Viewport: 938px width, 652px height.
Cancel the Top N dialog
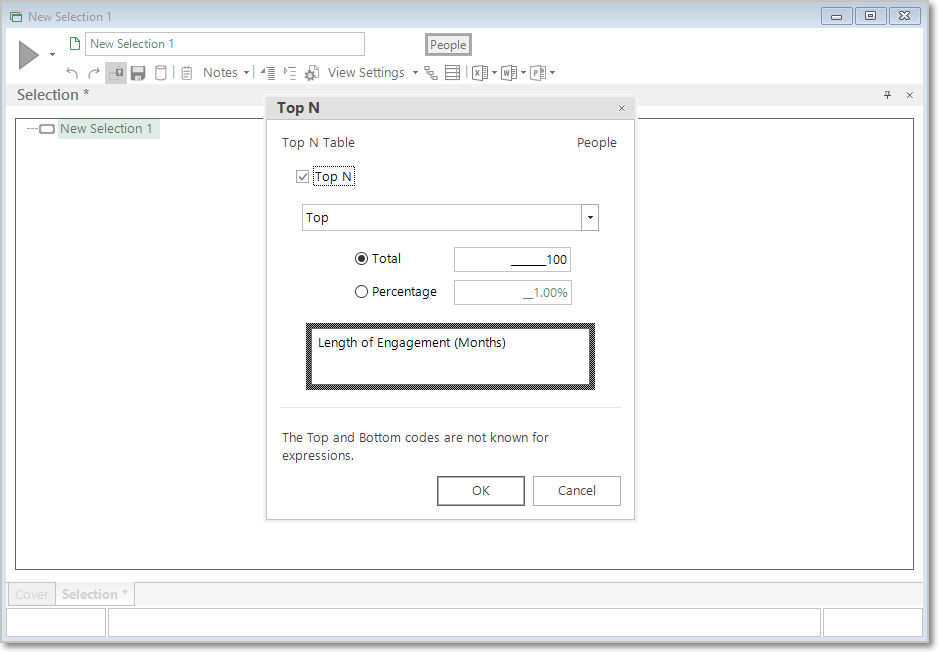tap(577, 491)
